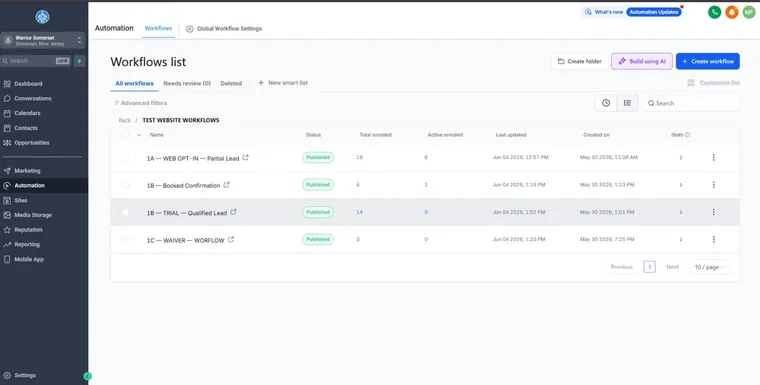This screenshot has width=760, height=385.
Task: Switch to the list view icon
Action: click(x=627, y=103)
